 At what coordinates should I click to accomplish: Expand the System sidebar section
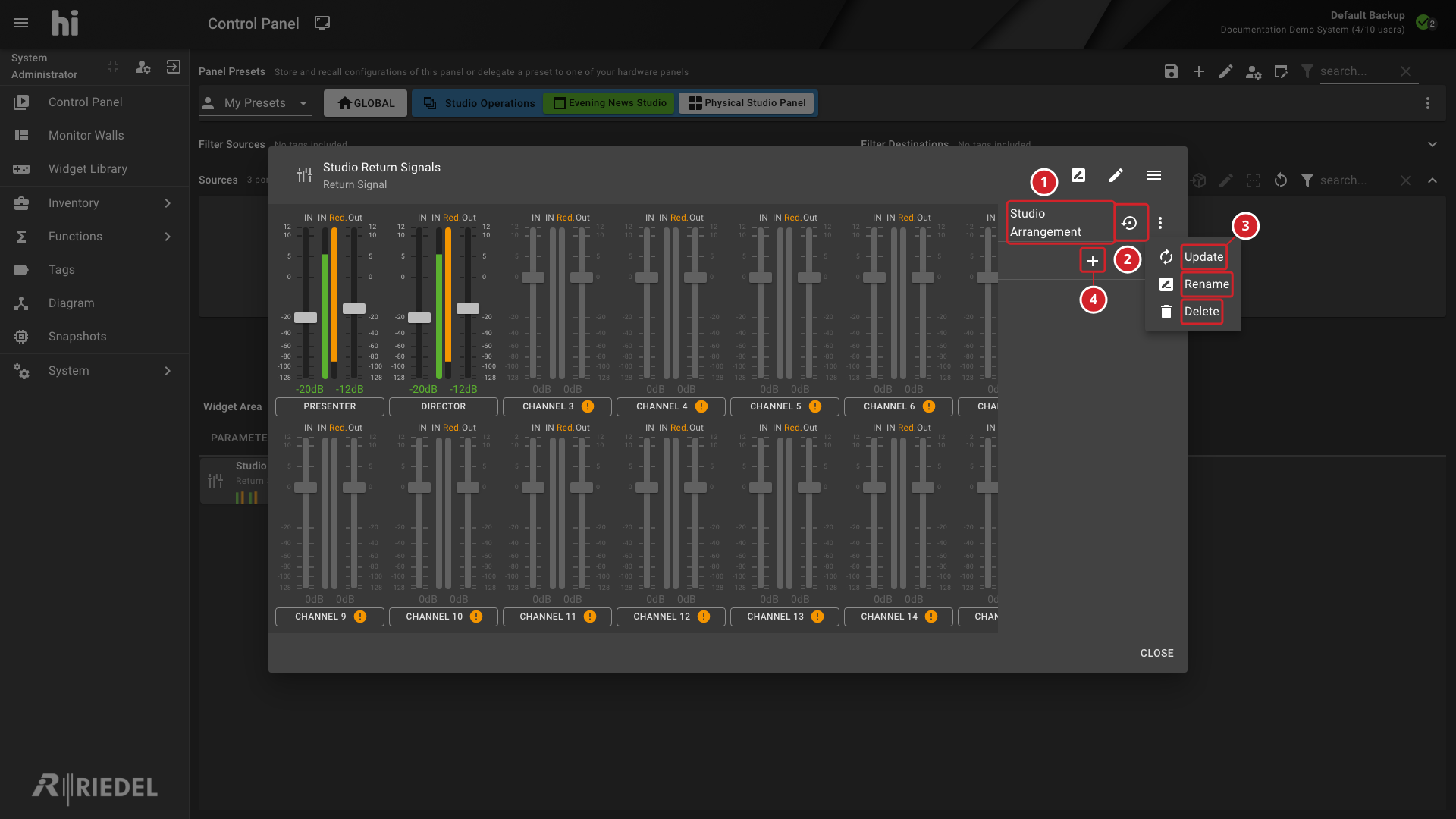(x=94, y=370)
